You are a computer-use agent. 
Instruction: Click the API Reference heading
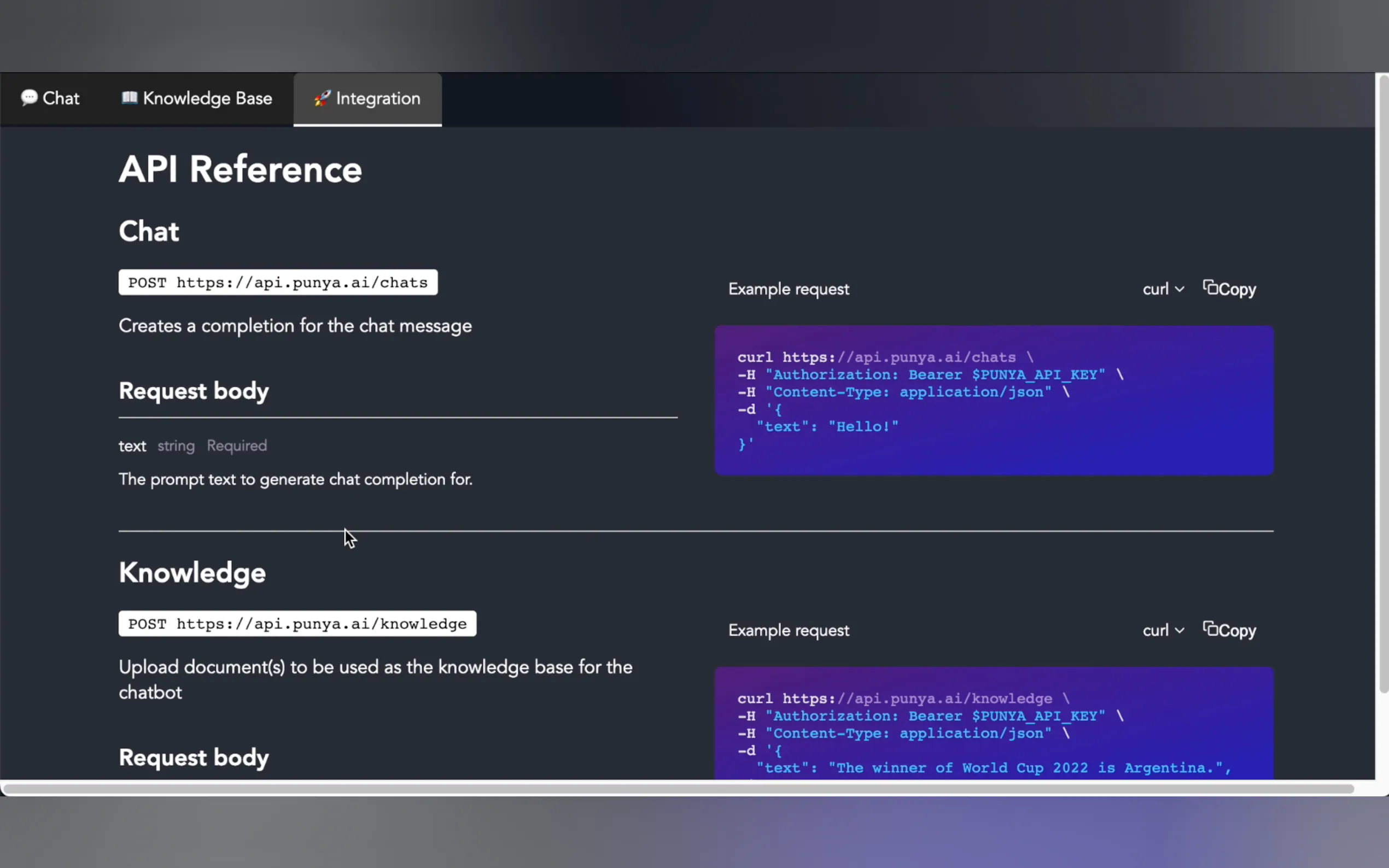click(240, 170)
